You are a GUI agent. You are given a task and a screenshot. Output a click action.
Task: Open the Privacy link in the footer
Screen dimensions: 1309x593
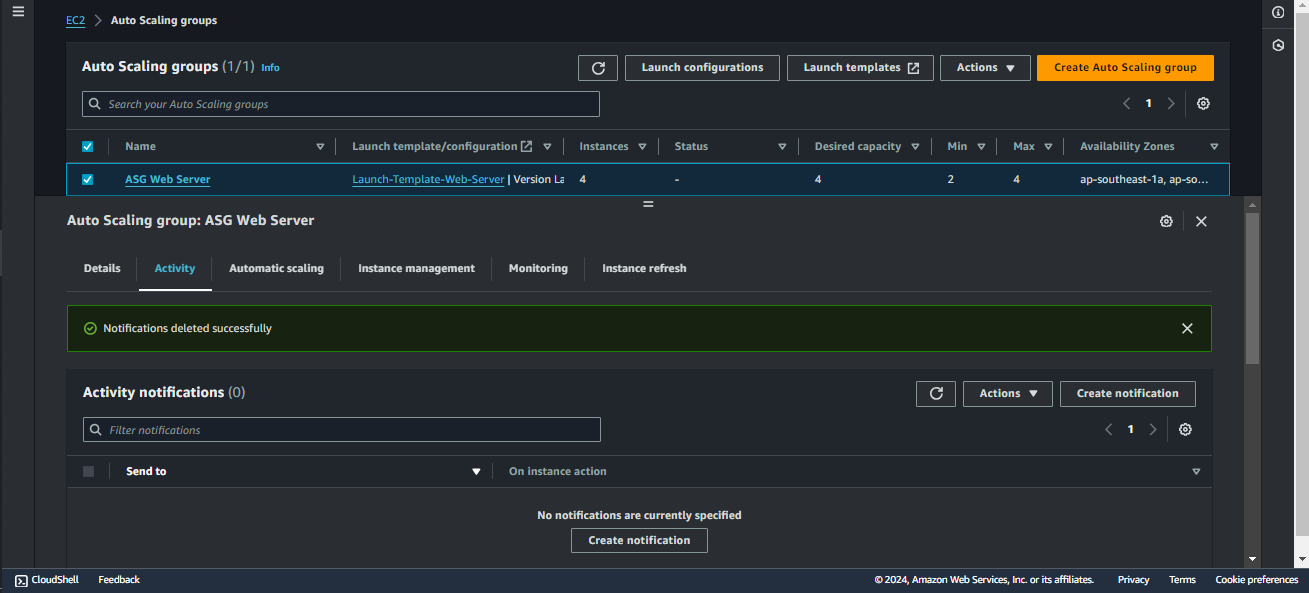tap(1133, 580)
